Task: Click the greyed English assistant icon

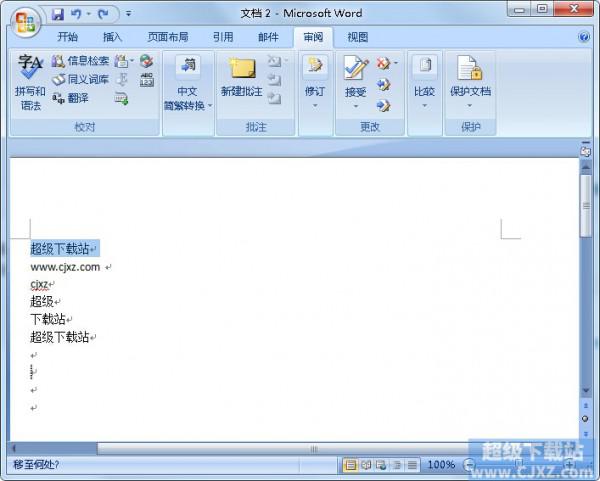Action: pyautogui.click(x=122, y=80)
